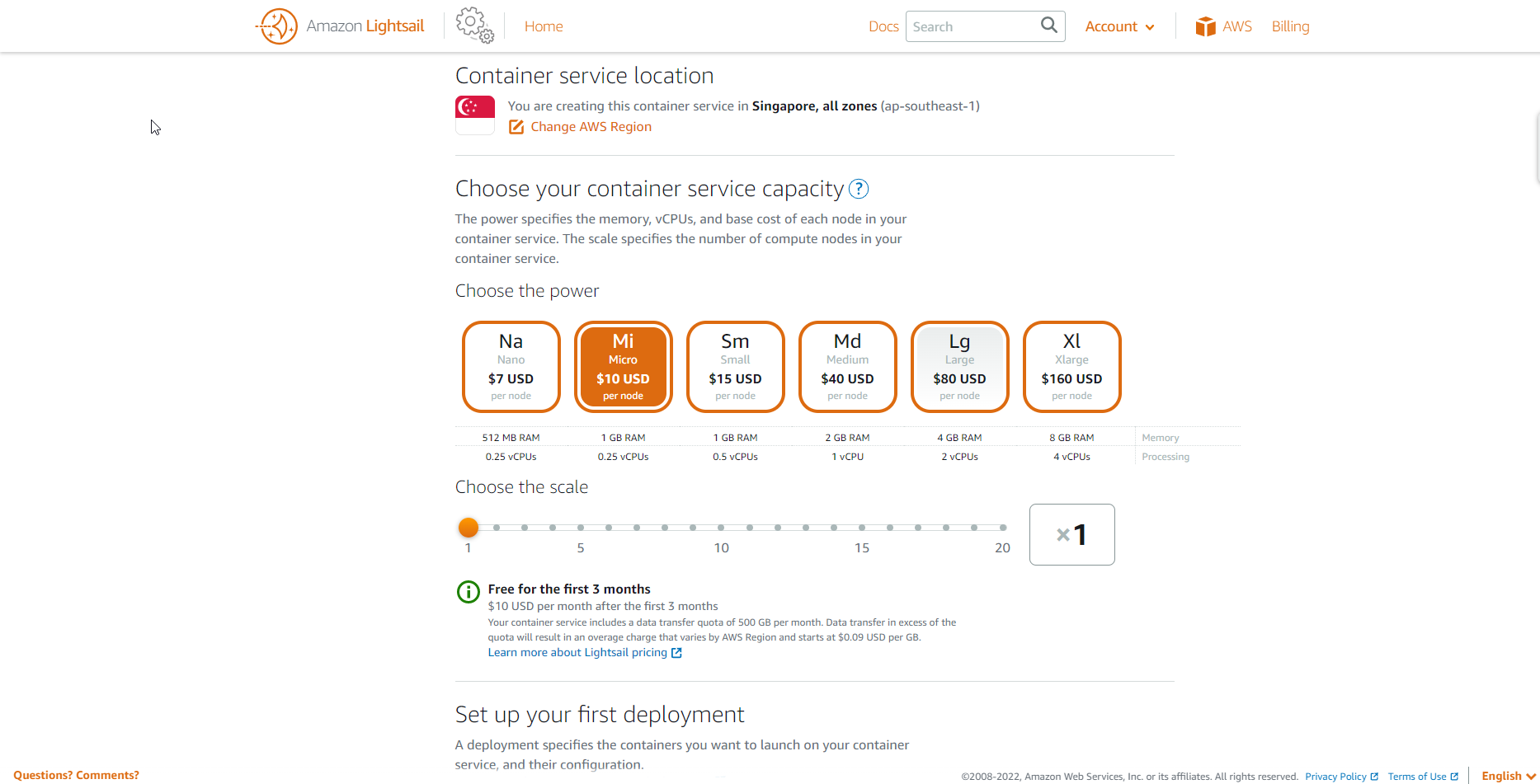This screenshot has width=1540, height=784.
Task: Open the Docs link in header
Action: pos(883,26)
